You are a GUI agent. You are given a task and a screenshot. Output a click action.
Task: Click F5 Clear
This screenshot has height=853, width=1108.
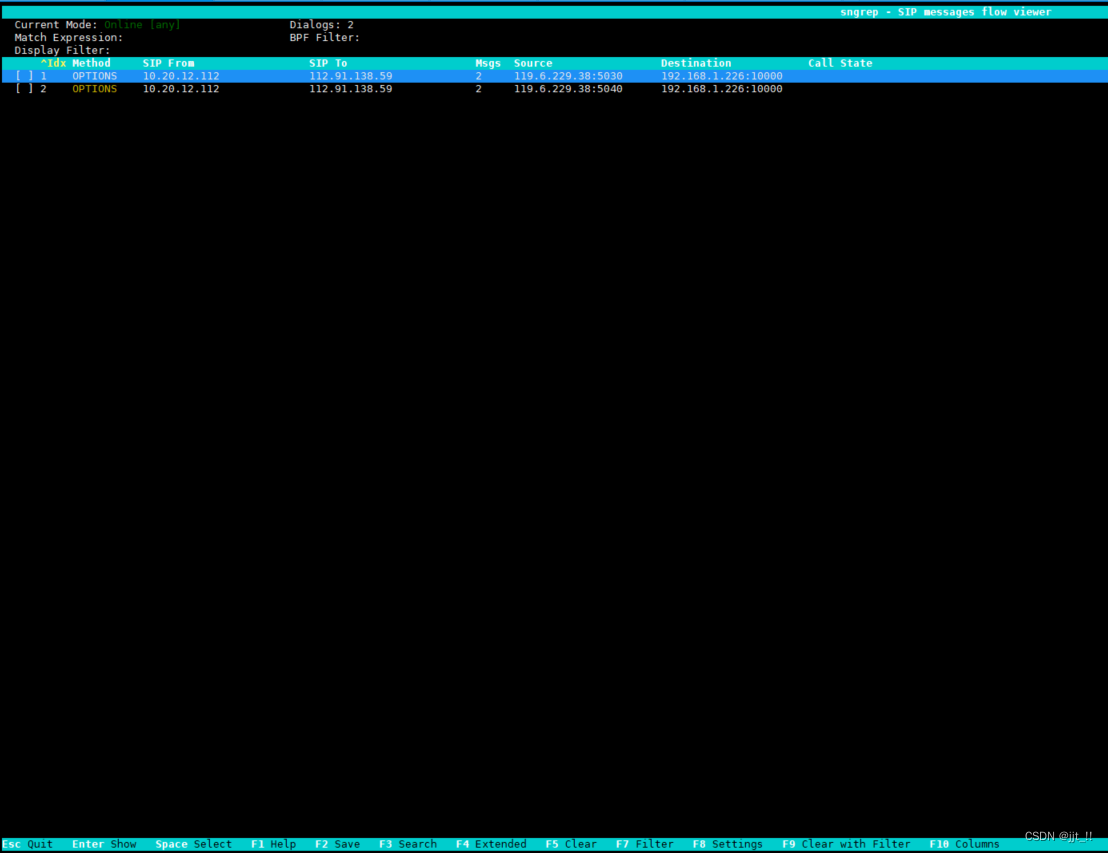tap(571, 844)
